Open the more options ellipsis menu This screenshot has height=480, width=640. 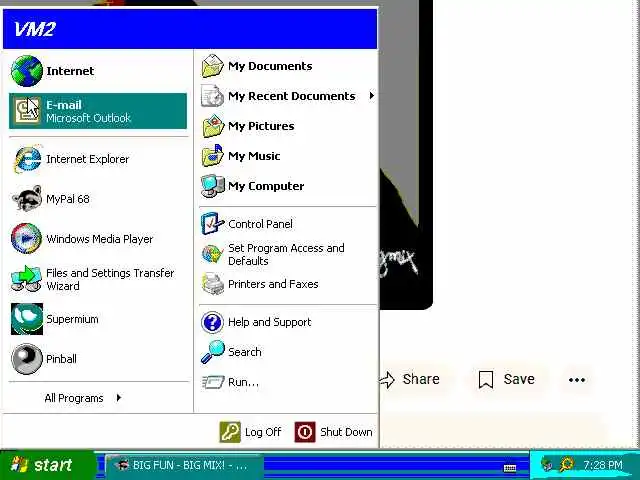click(577, 380)
